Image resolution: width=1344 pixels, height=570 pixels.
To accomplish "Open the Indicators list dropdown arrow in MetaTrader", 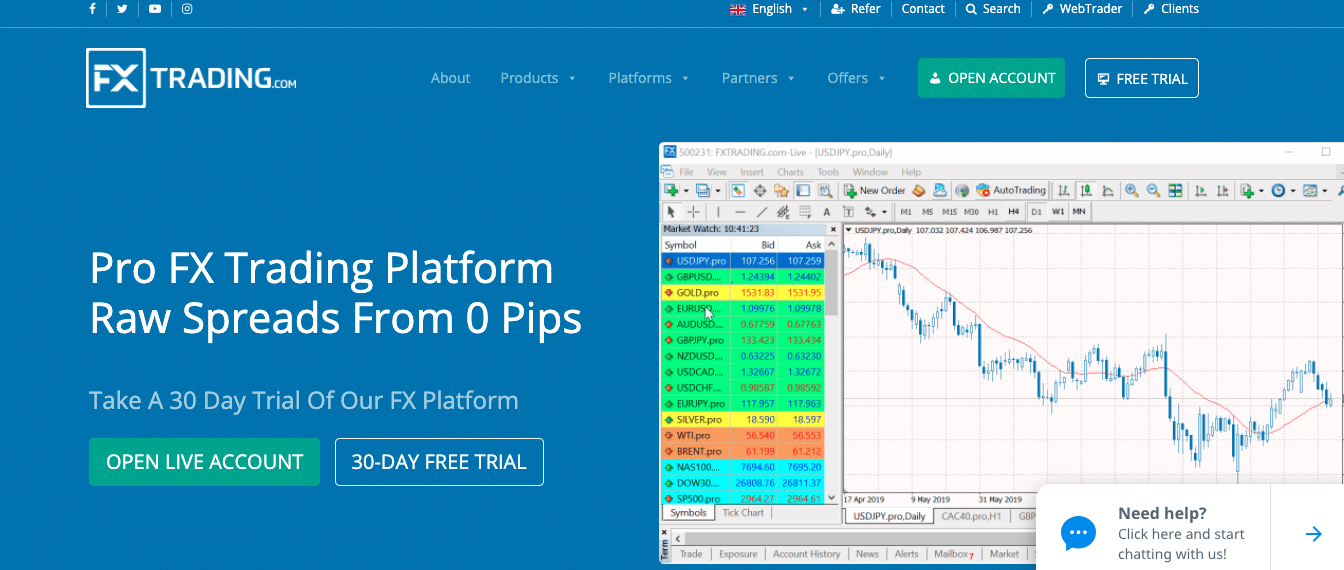I will [x=1261, y=190].
